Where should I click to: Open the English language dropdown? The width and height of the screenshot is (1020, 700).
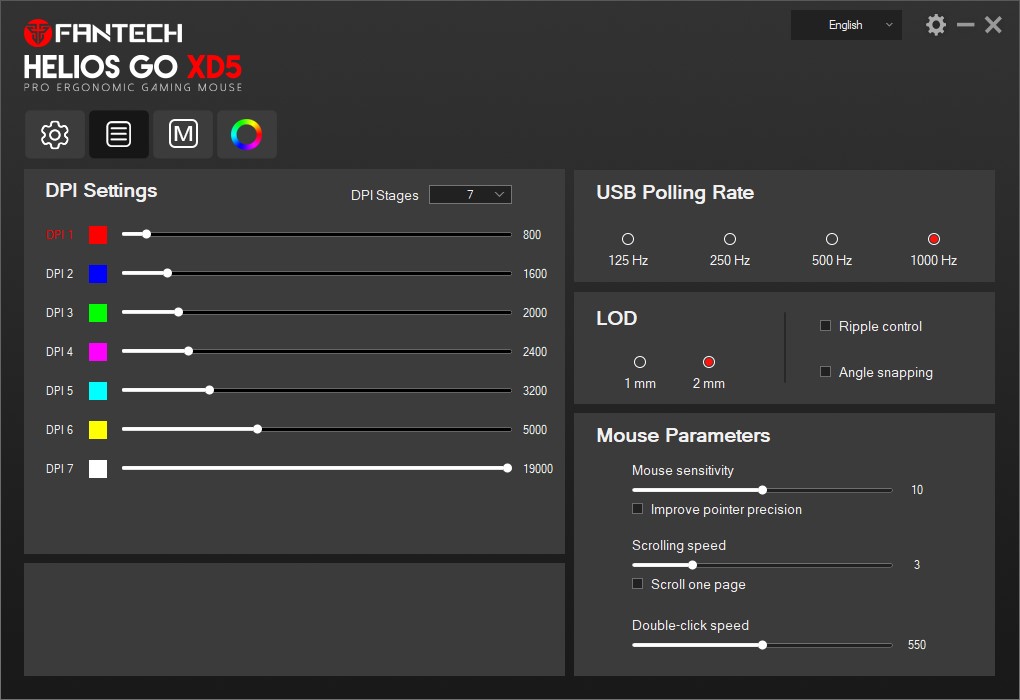tap(846, 24)
